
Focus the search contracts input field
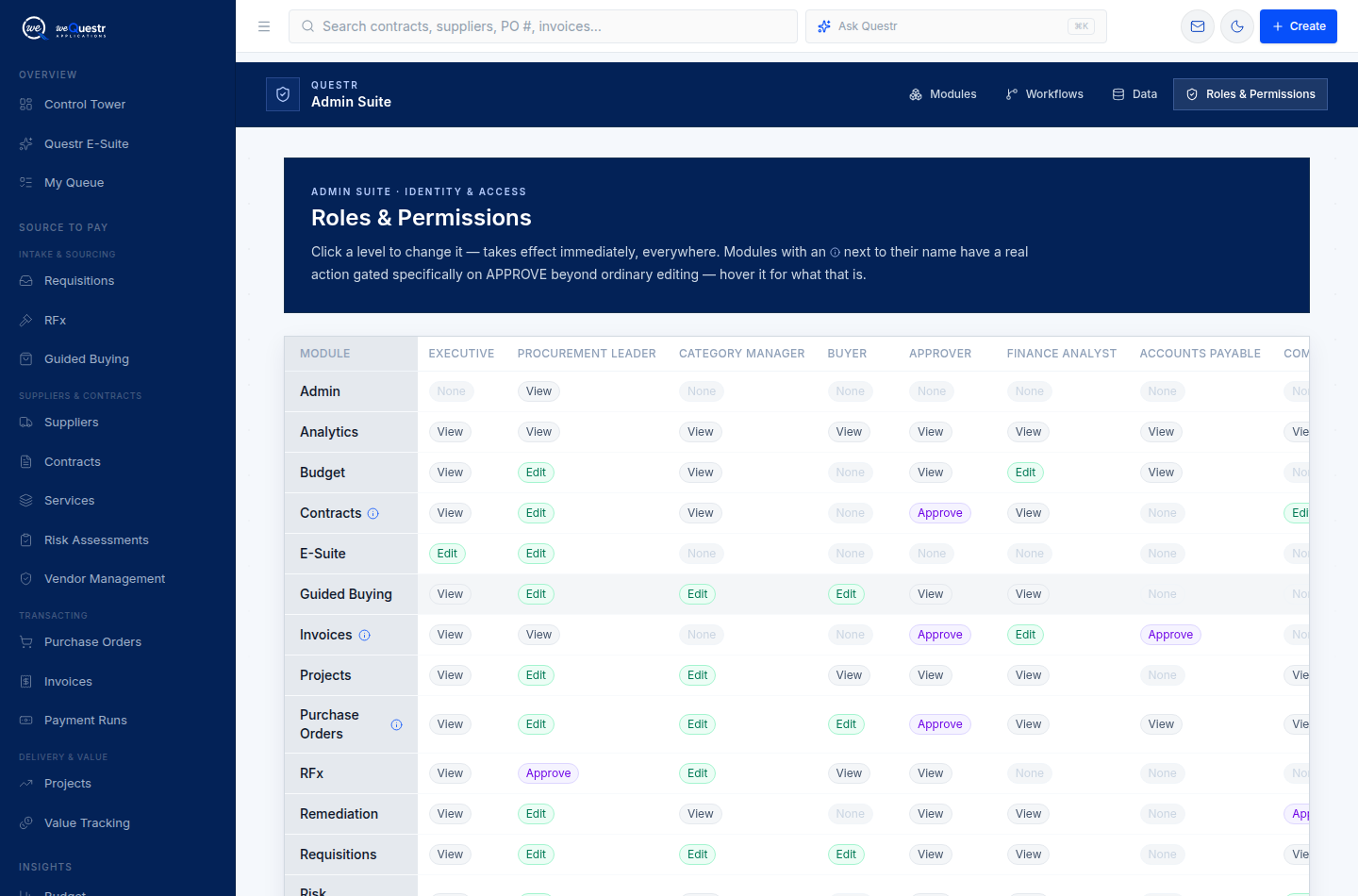pos(543,26)
